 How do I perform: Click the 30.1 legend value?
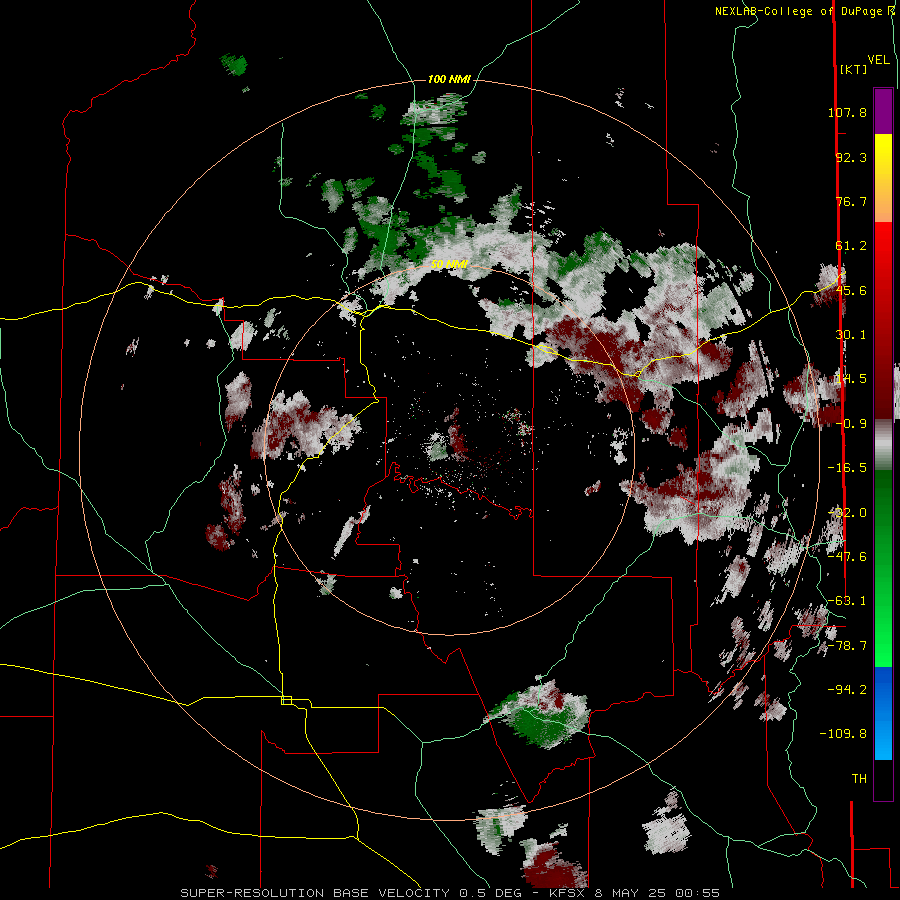coord(851,335)
